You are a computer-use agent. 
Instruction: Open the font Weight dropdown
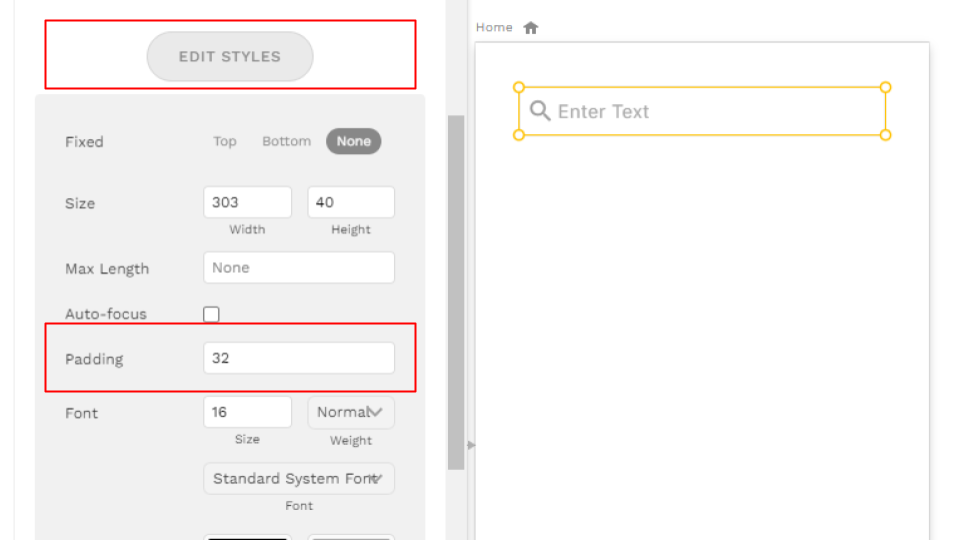pos(351,412)
